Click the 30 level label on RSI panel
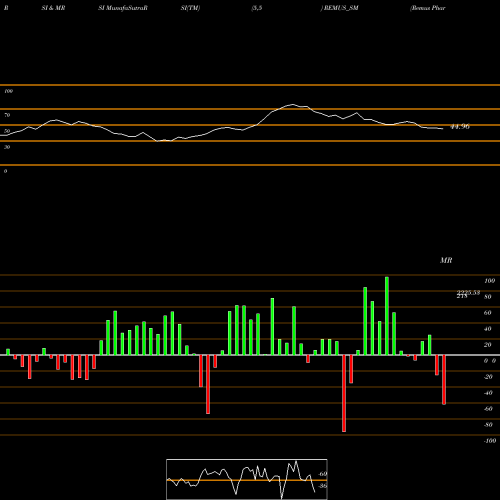500x500 pixels. [x=7, y=147]
